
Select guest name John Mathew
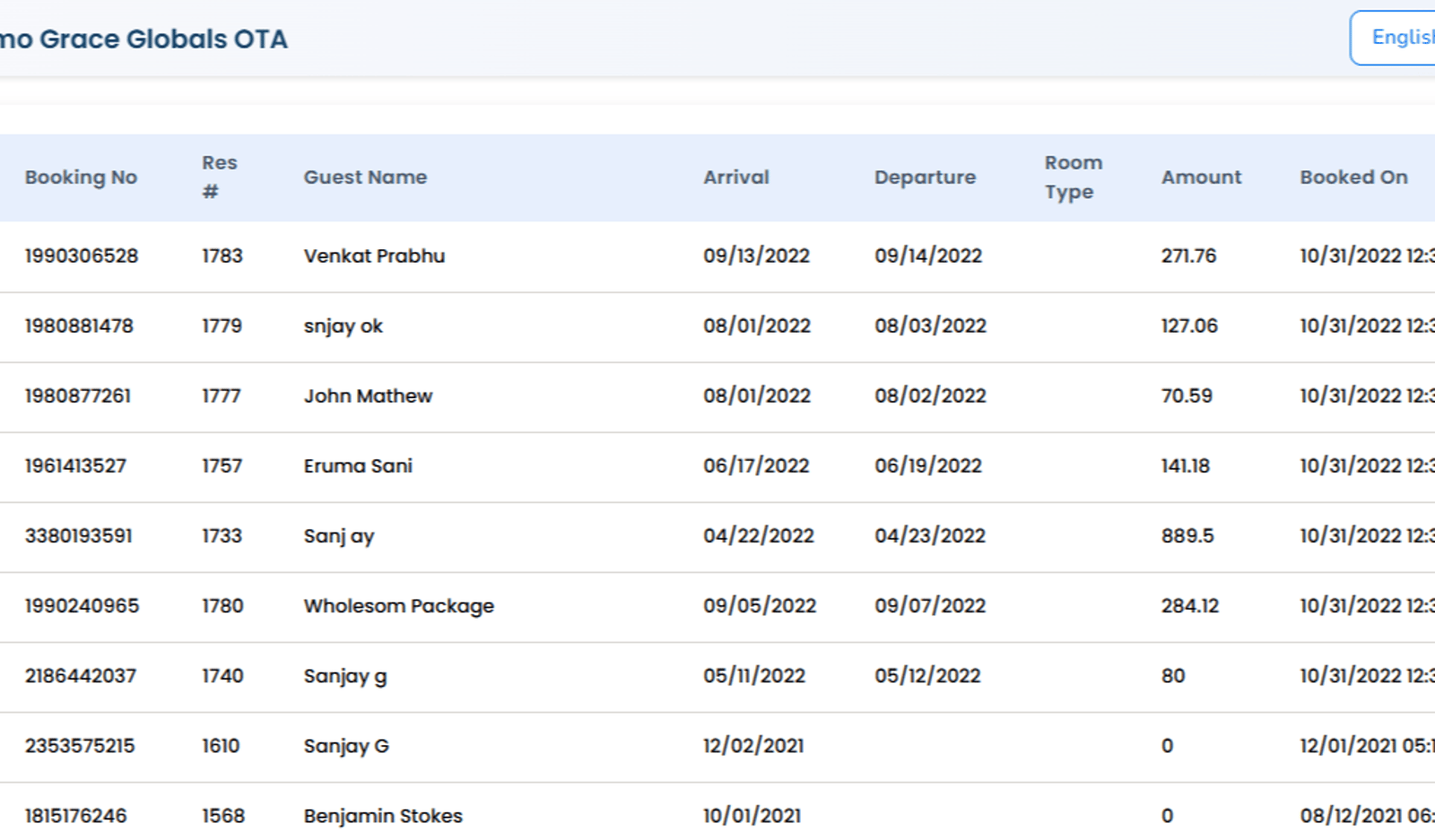[368, 395]
